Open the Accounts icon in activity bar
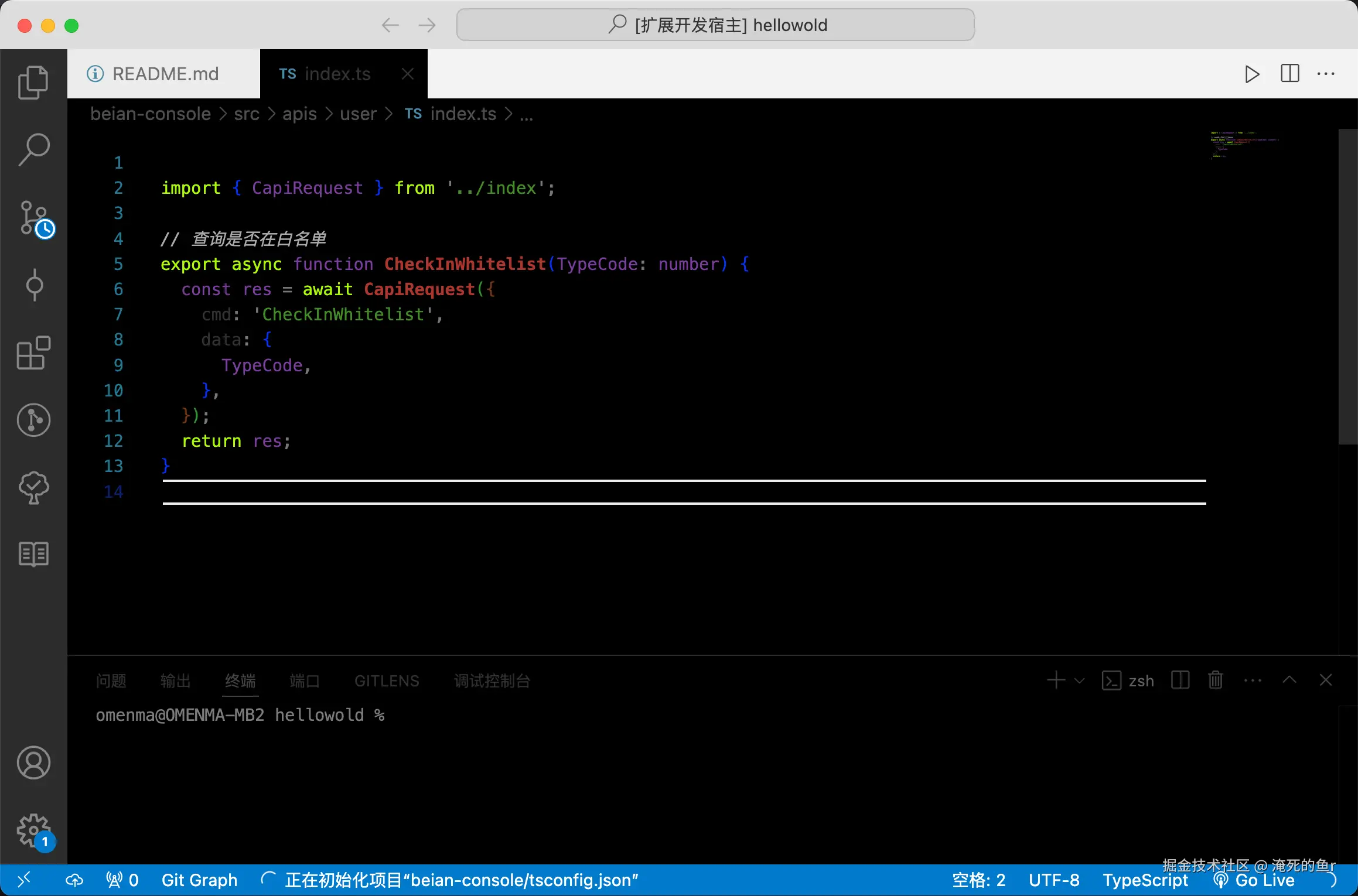The height and width of the screenshot is (896, 1358). click(33, 762)
